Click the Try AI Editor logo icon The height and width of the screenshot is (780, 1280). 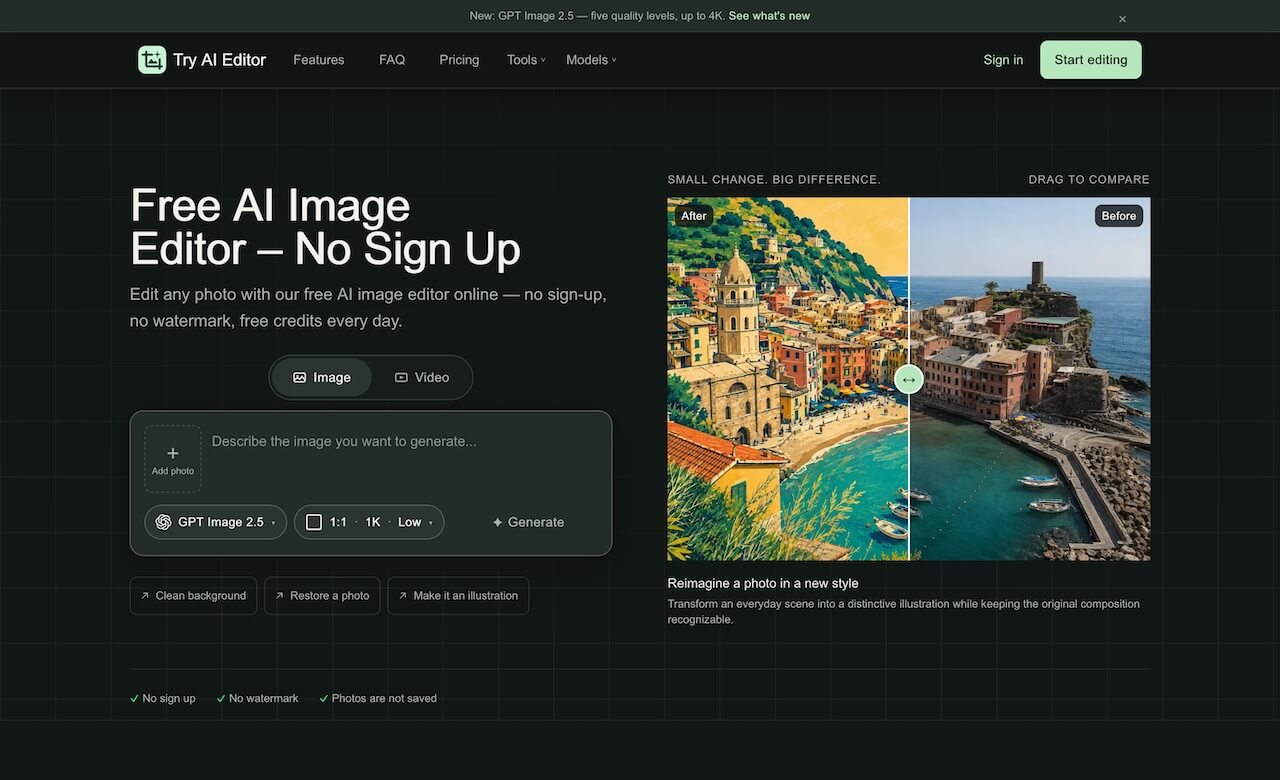tap(152, 60)
